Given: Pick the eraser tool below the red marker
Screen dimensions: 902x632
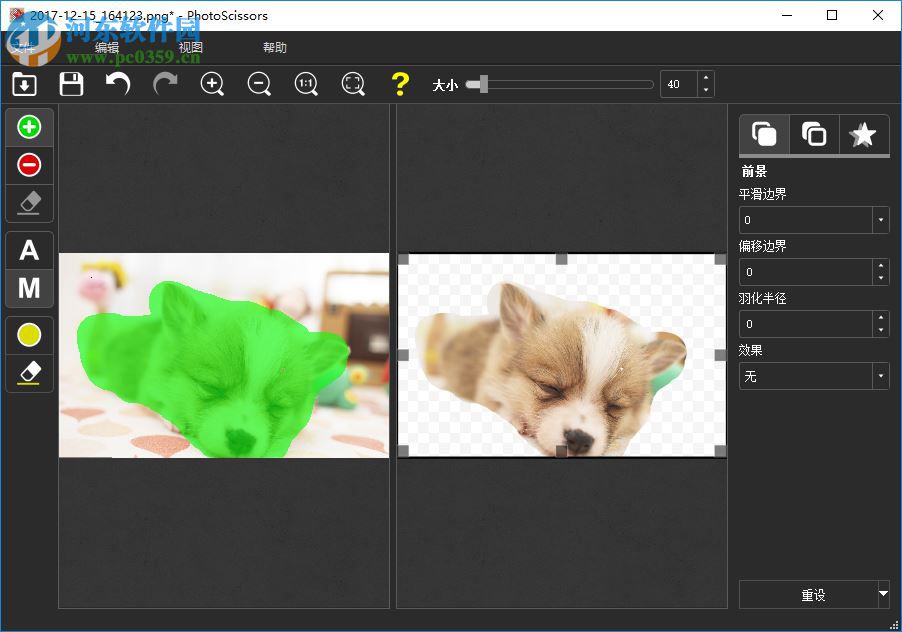Looking at the screenshot, I should pos(29,203).
